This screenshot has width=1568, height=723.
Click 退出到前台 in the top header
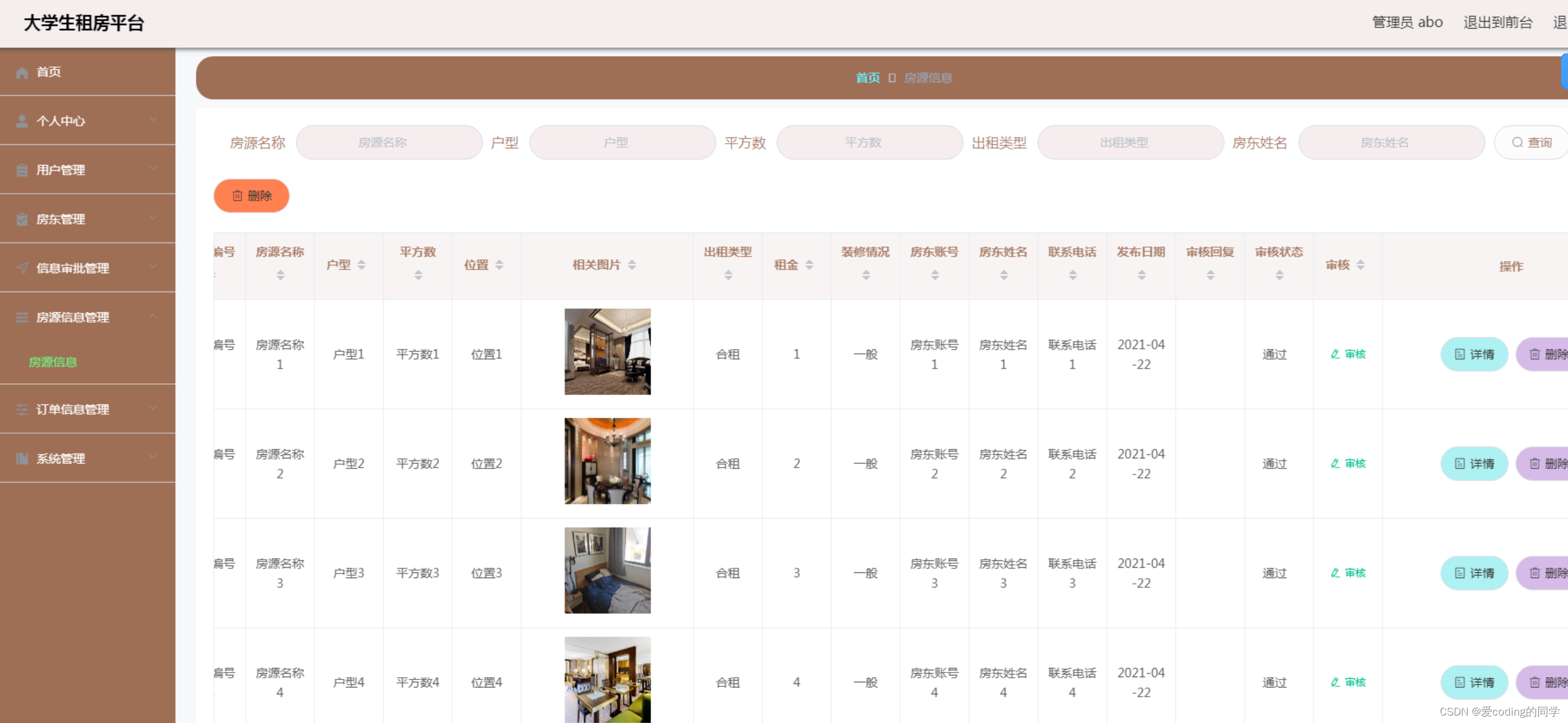pos(1498,22)
